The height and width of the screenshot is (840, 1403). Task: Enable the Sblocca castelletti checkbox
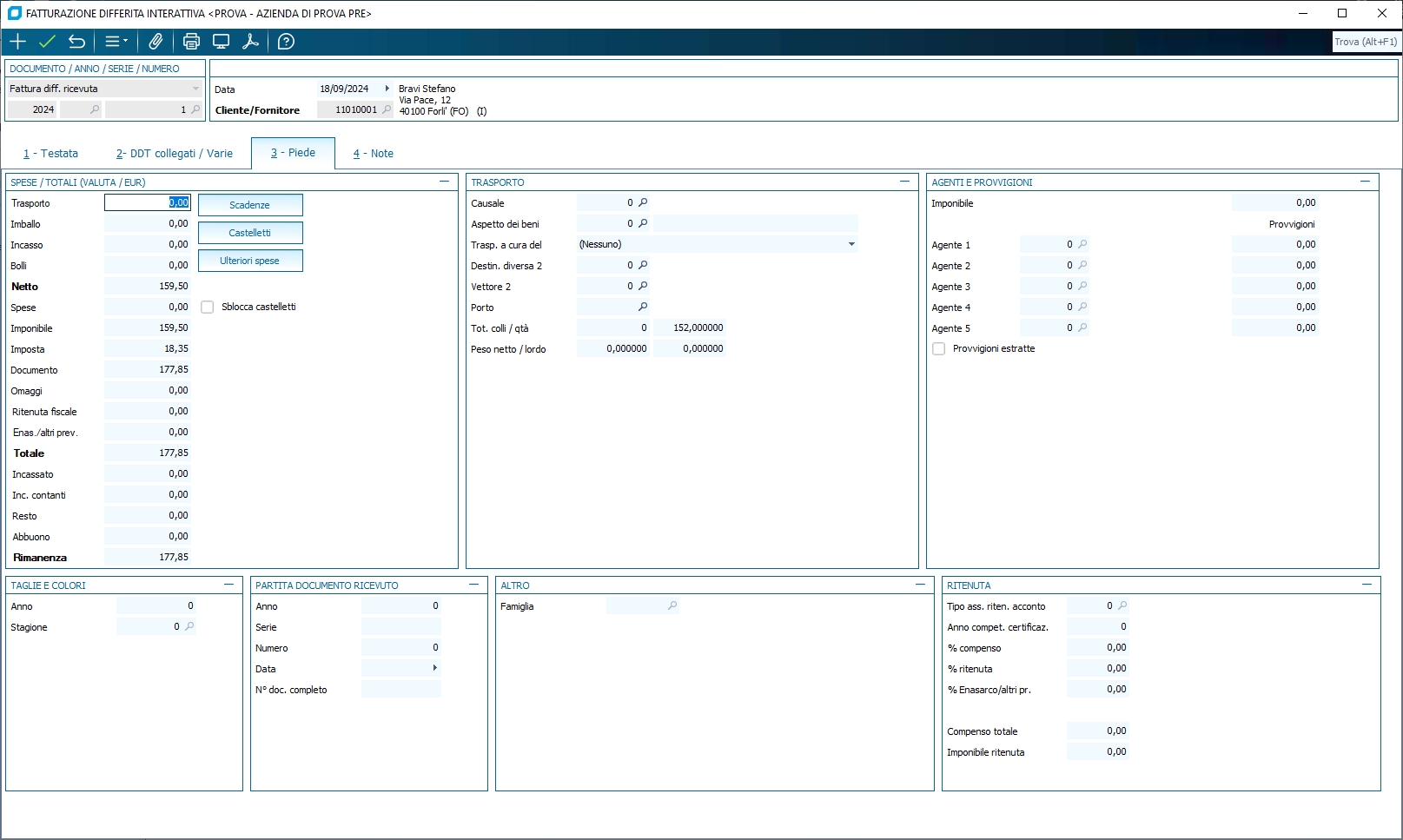(208, 307)
